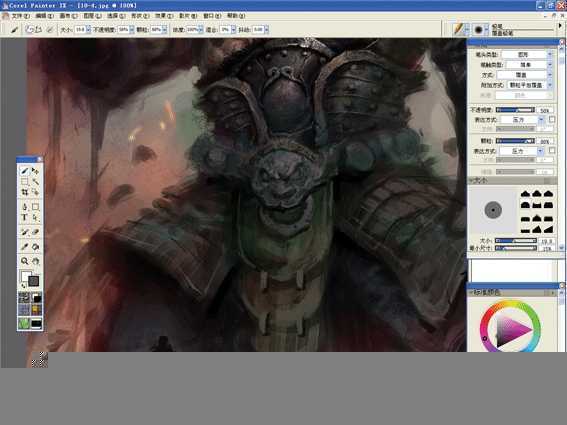This screenshot has width=567, height=425.
Task: Open the 方式 method dropdown
Action: [524, 75]
